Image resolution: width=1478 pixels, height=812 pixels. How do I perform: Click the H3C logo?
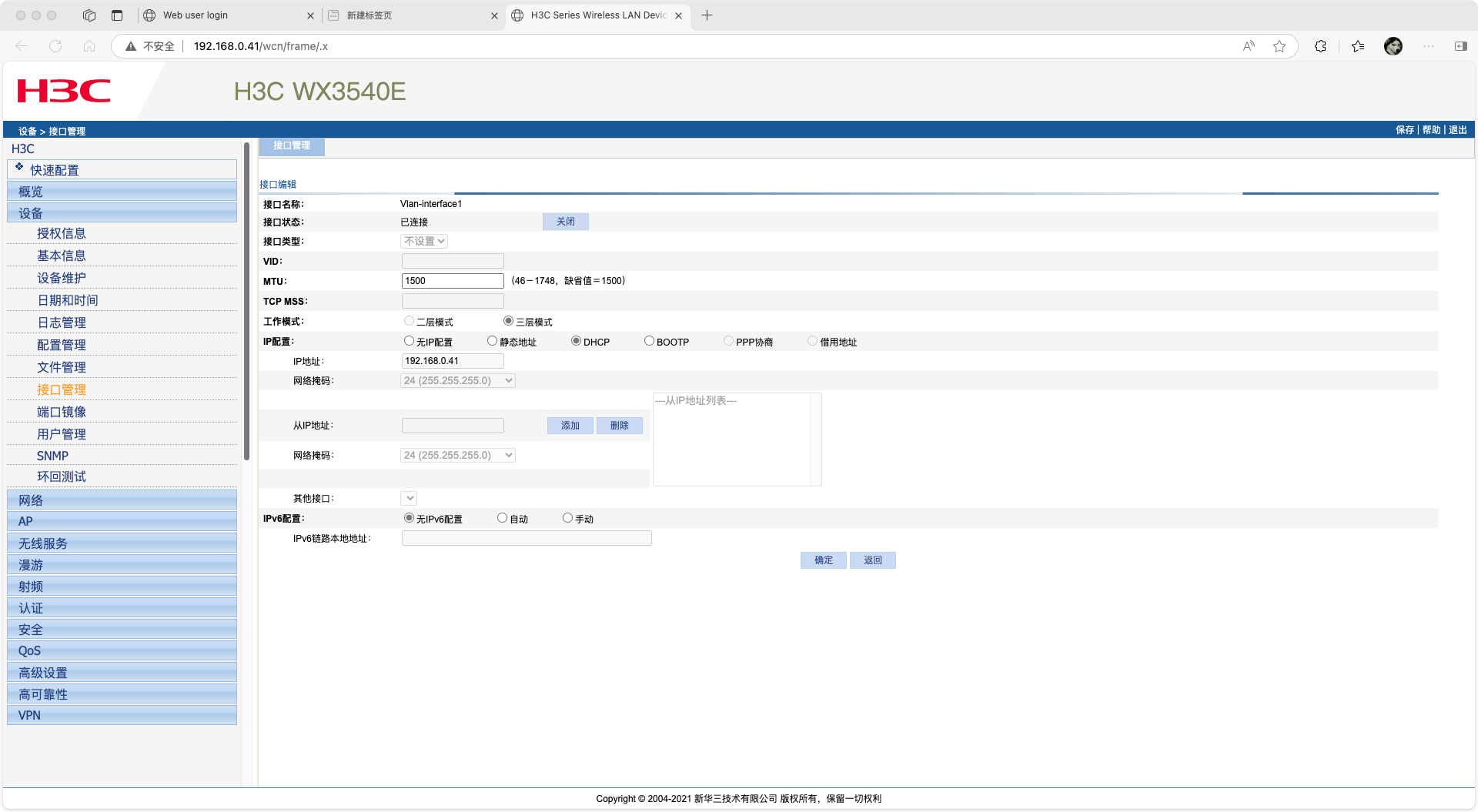coord(64,91)
